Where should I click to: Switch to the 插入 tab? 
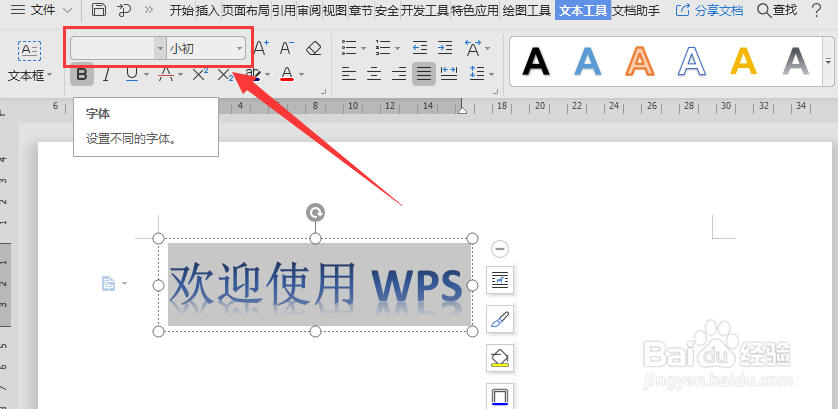tap(208, 10)
